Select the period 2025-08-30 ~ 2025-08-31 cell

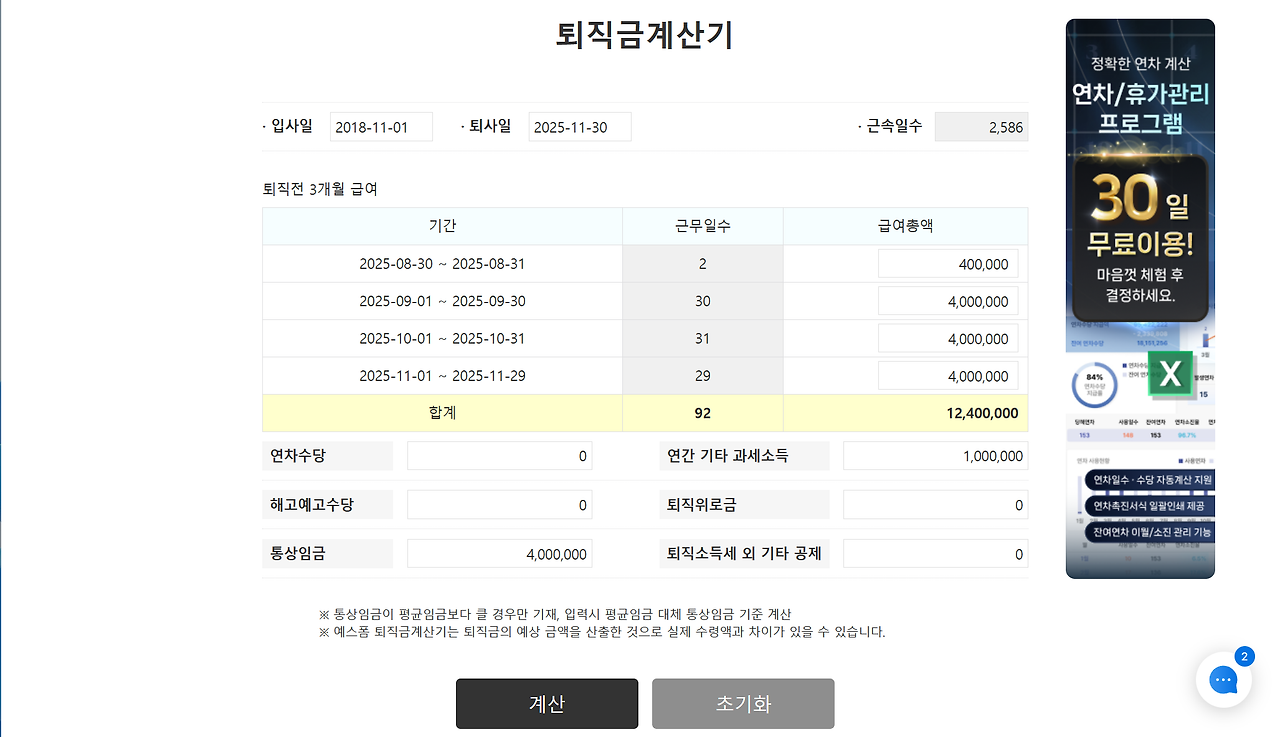tap(442, 264)
